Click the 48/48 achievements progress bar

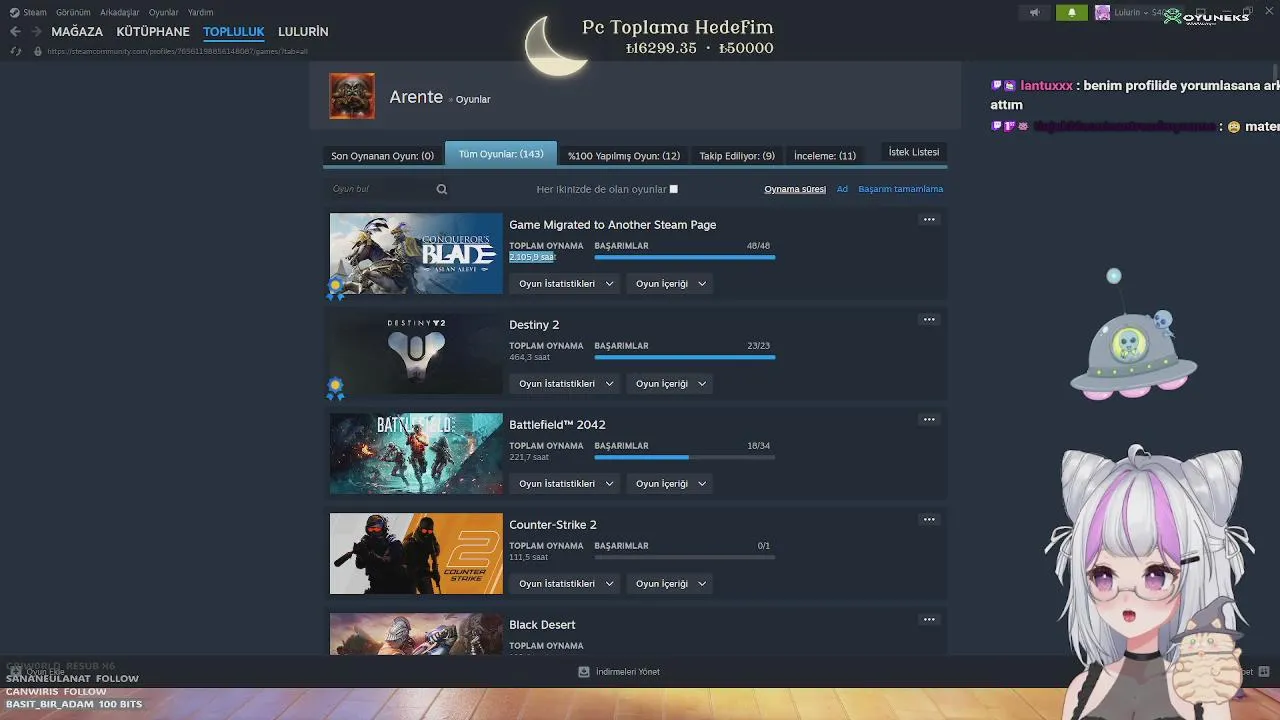[685, 257]
